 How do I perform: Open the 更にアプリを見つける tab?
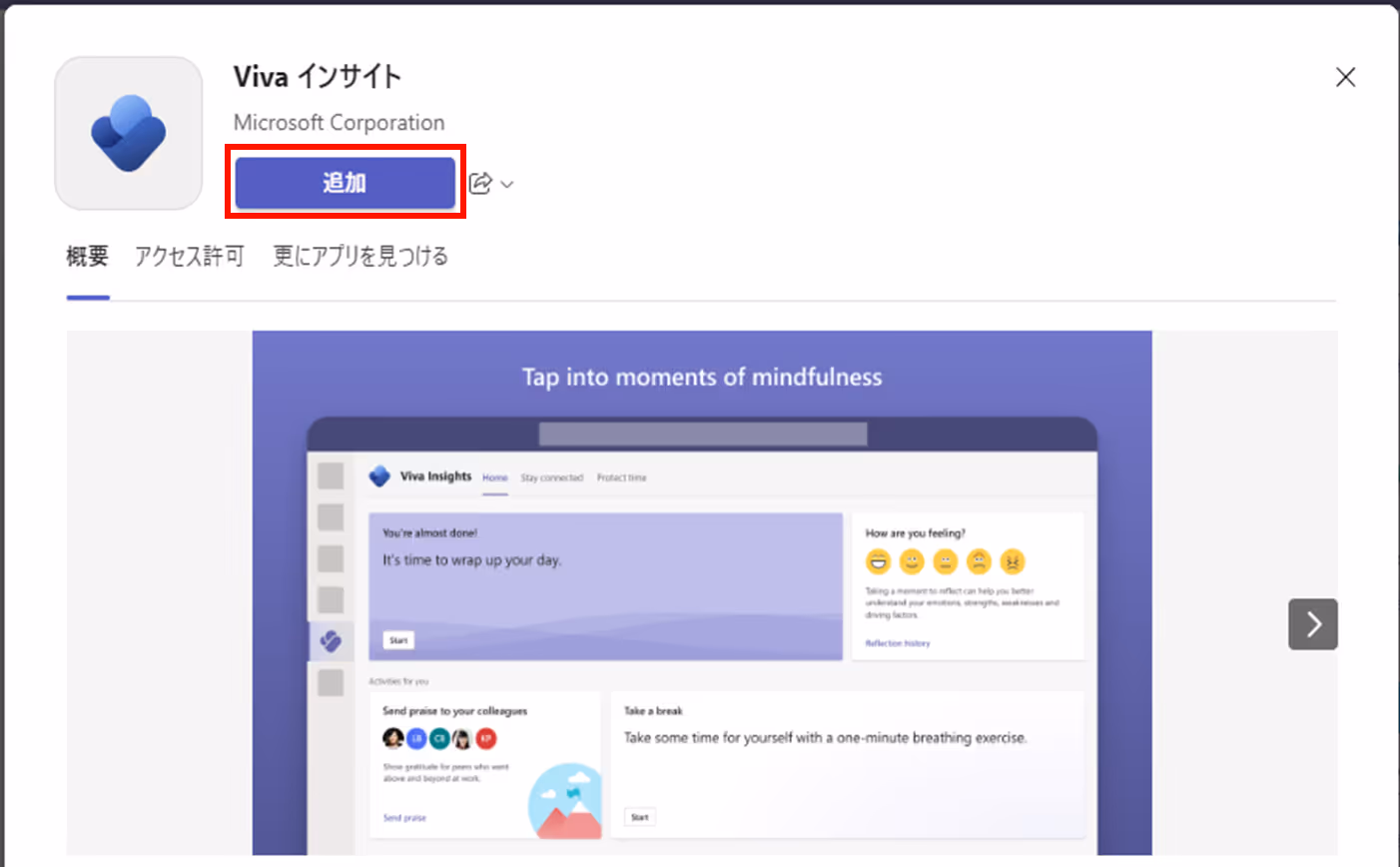coord(360,257)
